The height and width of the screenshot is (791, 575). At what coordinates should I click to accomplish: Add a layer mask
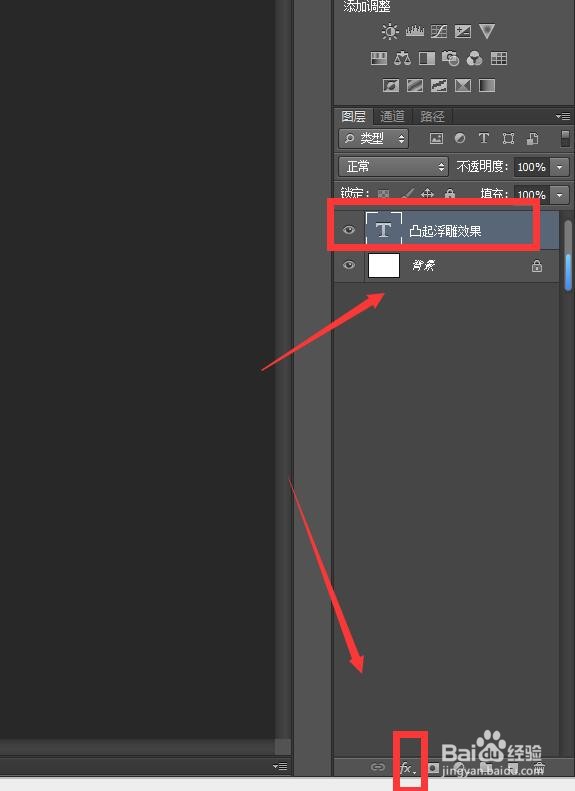(x=433, y=768)
